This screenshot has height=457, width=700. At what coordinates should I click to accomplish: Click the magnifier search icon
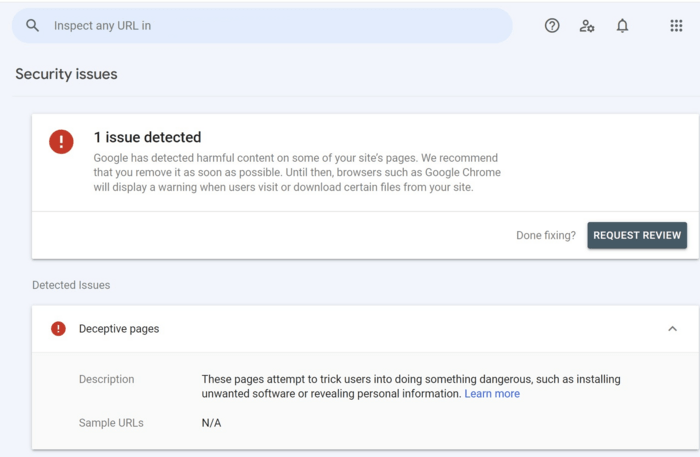click(x=33, y=26)
